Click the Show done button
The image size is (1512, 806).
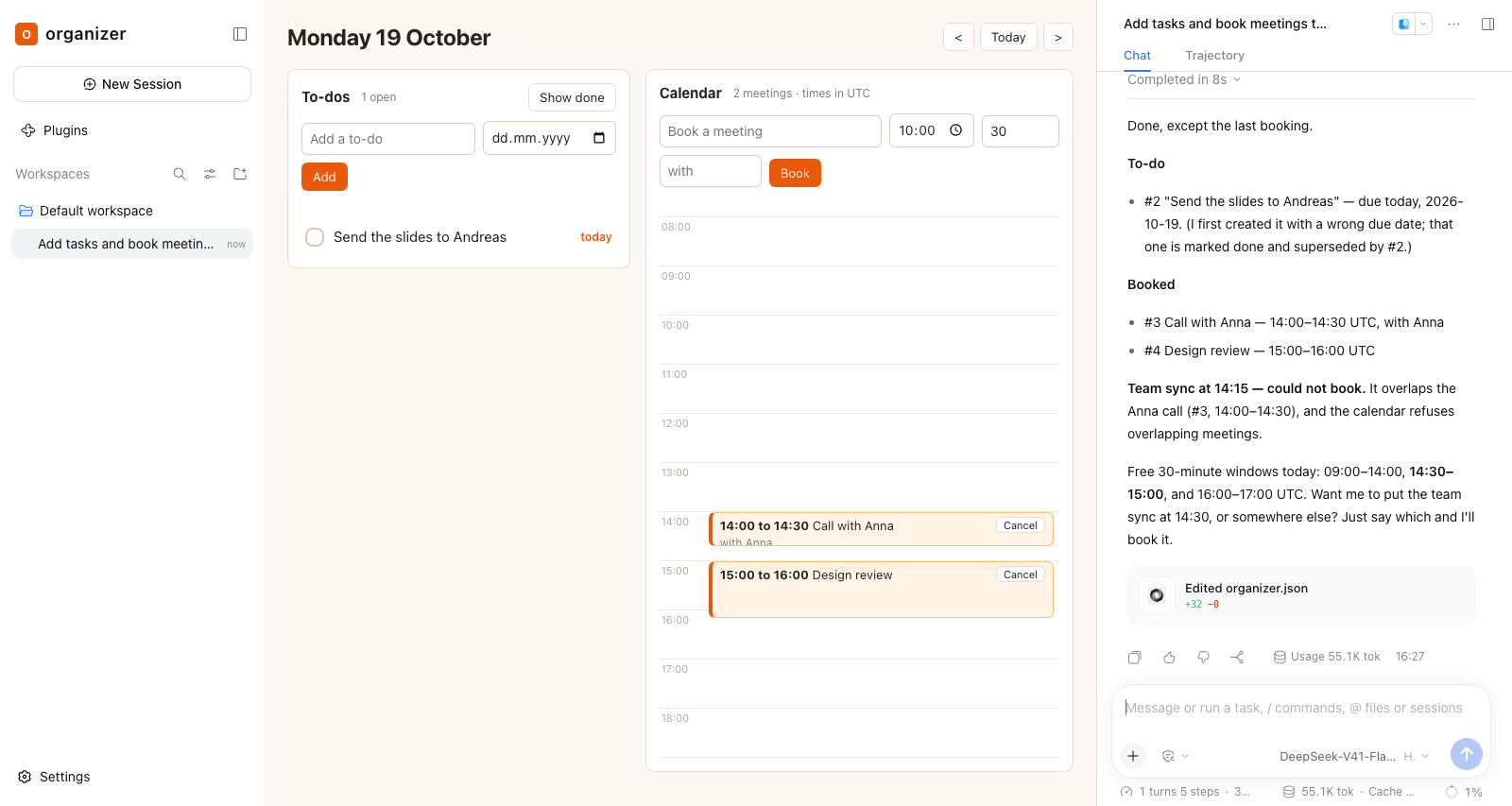coord(572,97)
